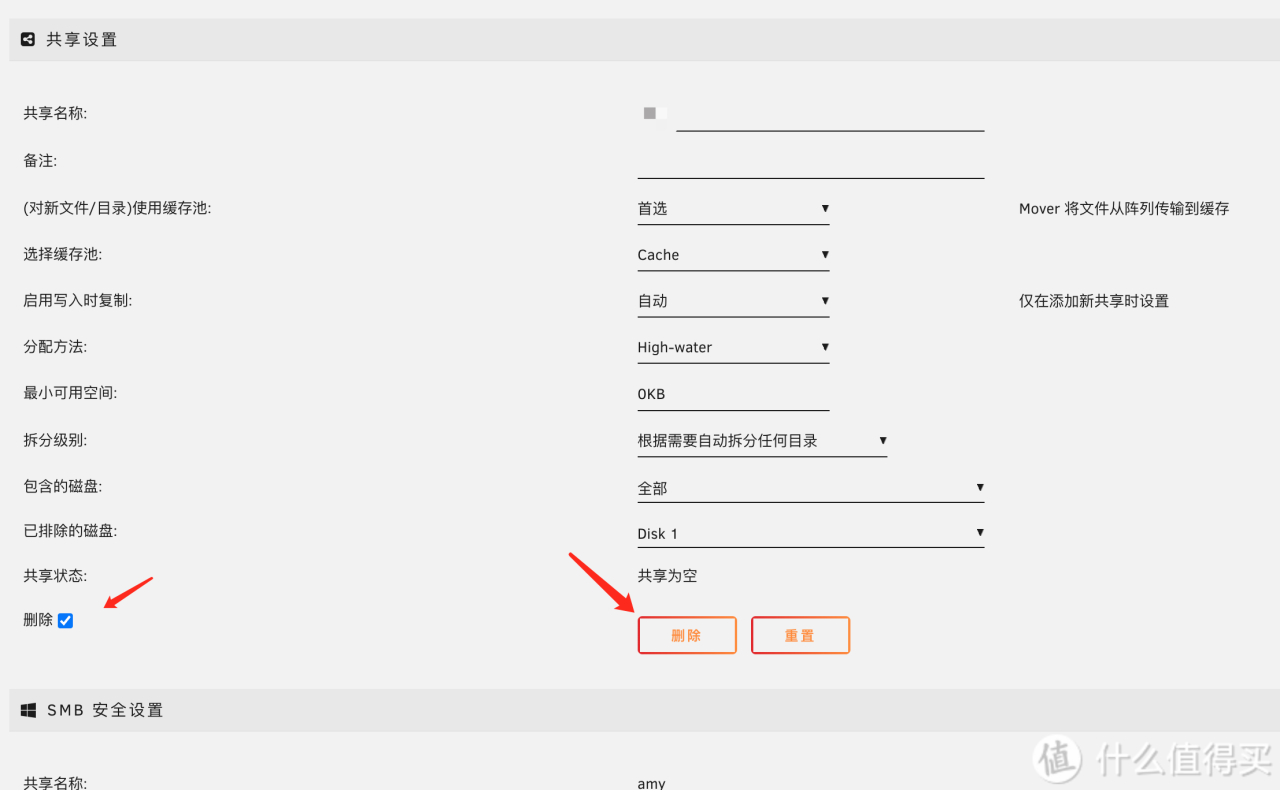Open the 首选 cache pool dropdown
1280x790 pixels.
tap(732, 208)
